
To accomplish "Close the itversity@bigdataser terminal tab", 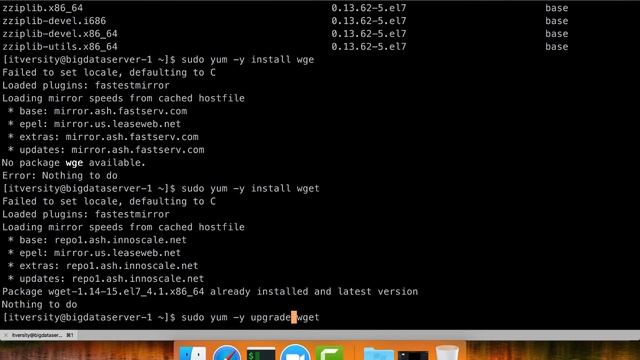I will coord(5,335).
